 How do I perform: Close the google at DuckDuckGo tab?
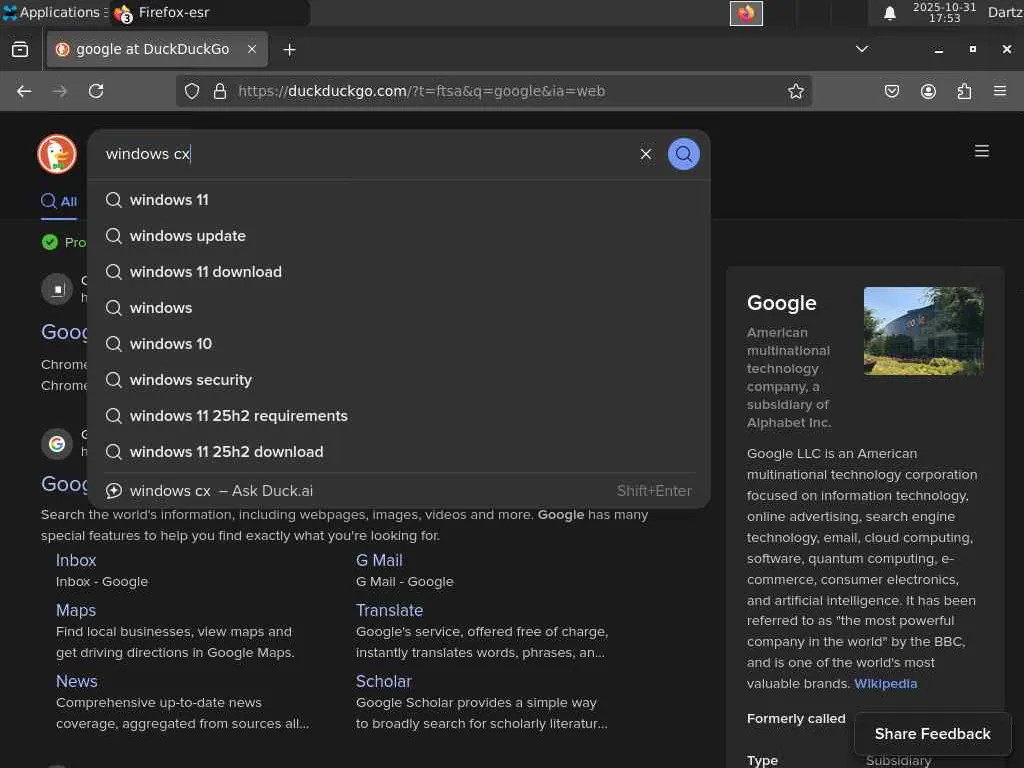(251, 49)
